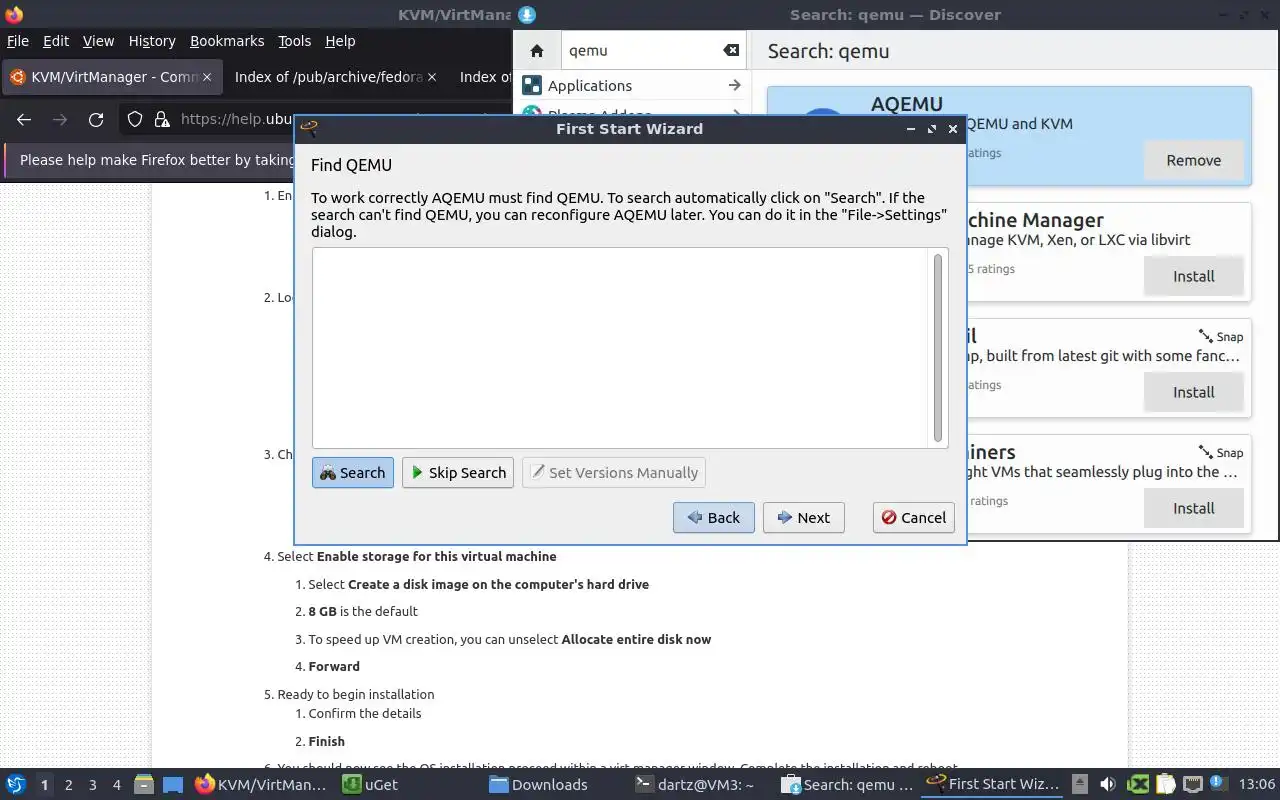Click Skip Search in the wizard
The width and height of the screenshot is (1280, 800).
pos(458,473)
